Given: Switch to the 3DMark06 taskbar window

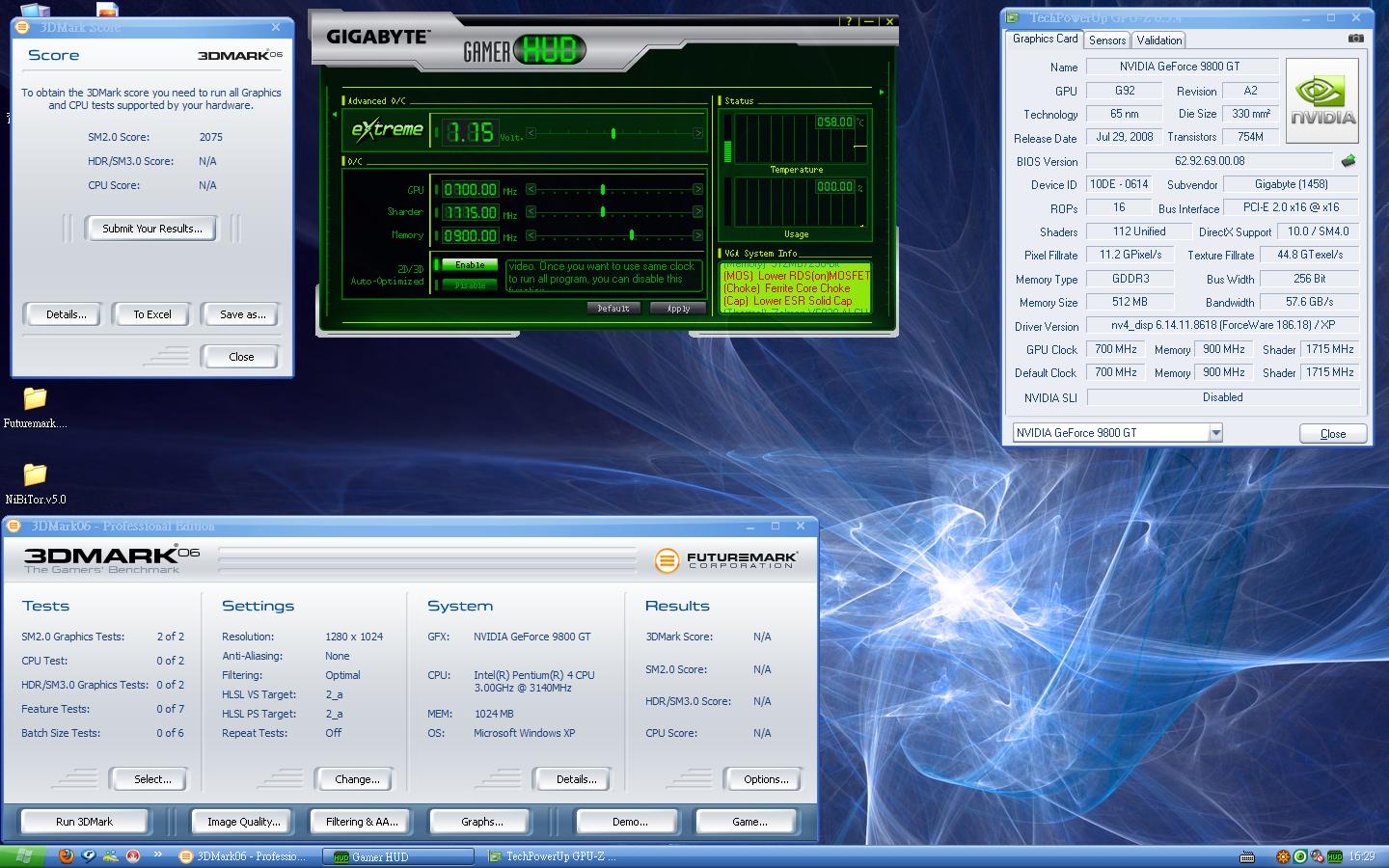Looking at the screenshot, I should click(244, 856).
